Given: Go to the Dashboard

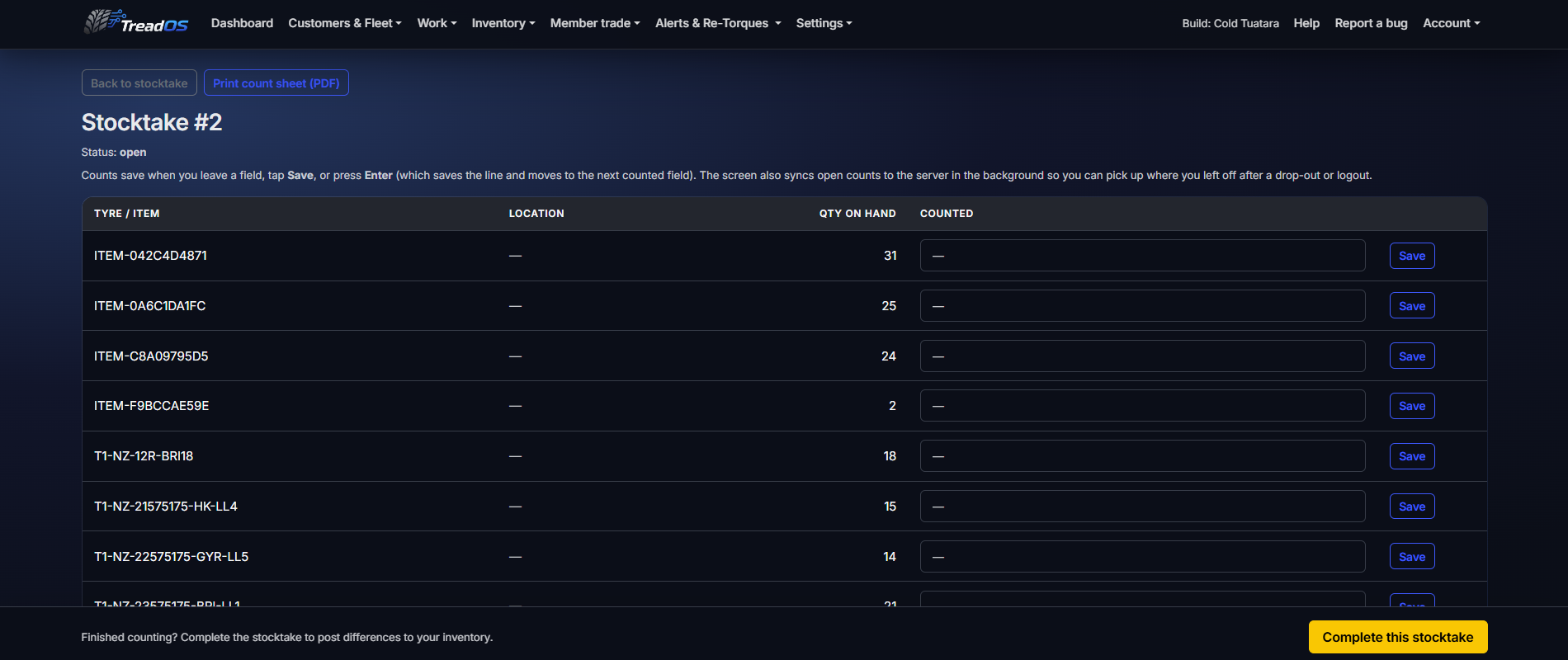Looking at the screenshot, I should click(242, 23).
